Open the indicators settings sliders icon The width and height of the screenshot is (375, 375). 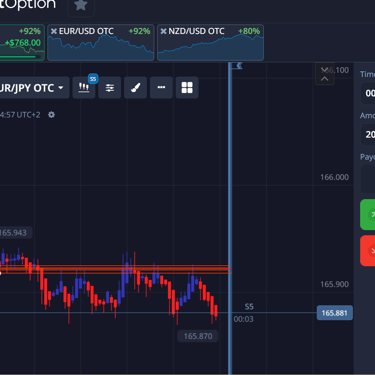click(x=110, y=88)
